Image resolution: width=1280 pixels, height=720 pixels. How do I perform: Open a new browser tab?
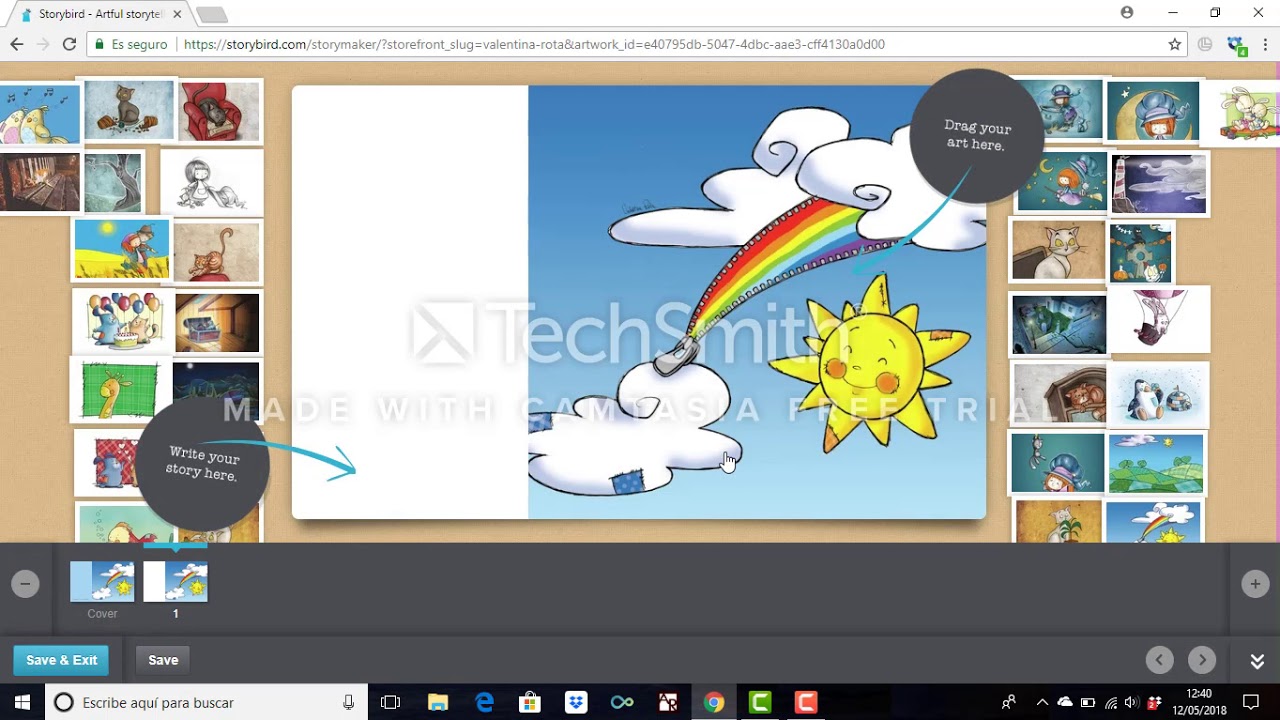(212, 15)
